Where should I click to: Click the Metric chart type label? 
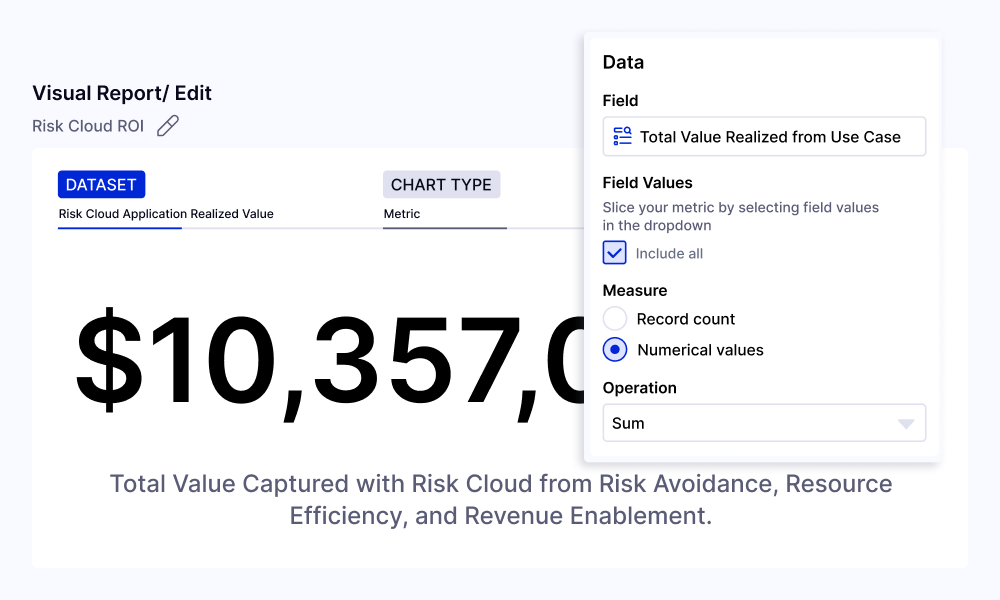pos(402,214)
